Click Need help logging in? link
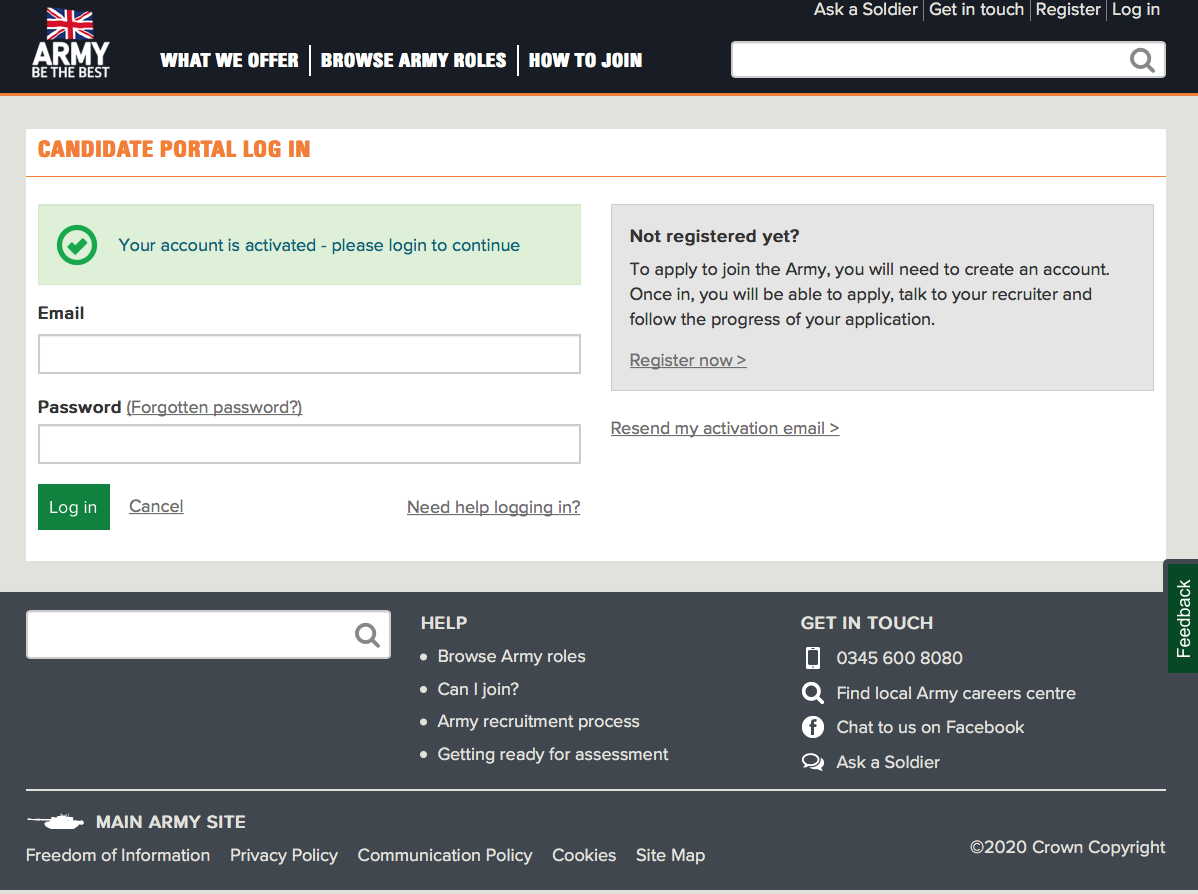 point(493,507)
